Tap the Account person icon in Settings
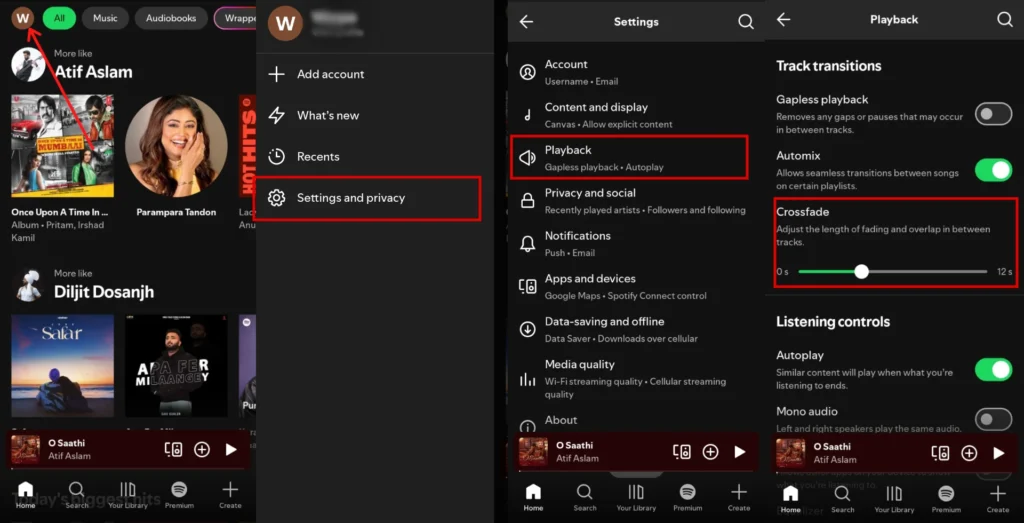This screenshot has height=523, width=1024. click(x=528, y=72)
